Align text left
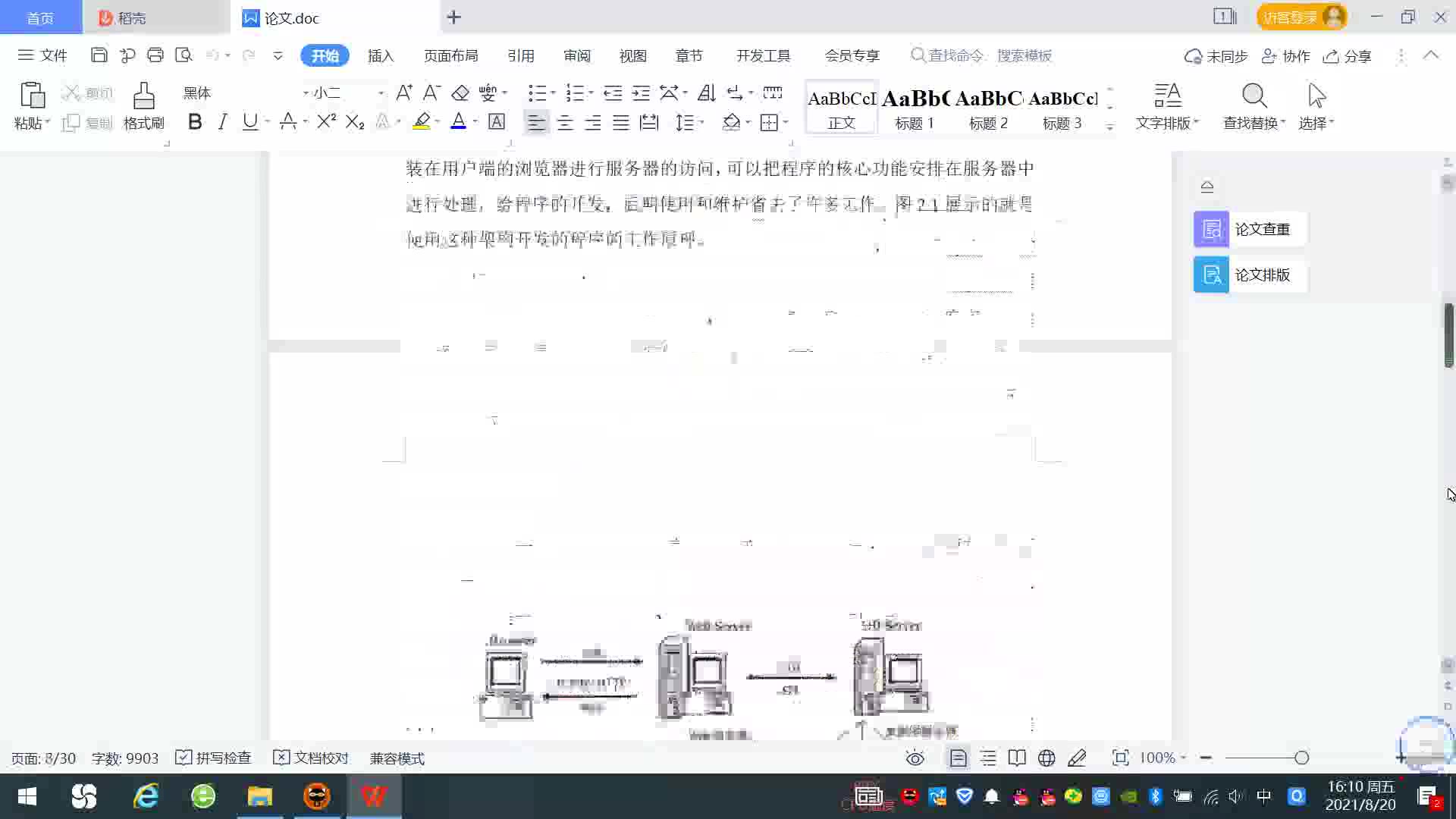This screenshot has height=819, width=1456. [536, 122]
